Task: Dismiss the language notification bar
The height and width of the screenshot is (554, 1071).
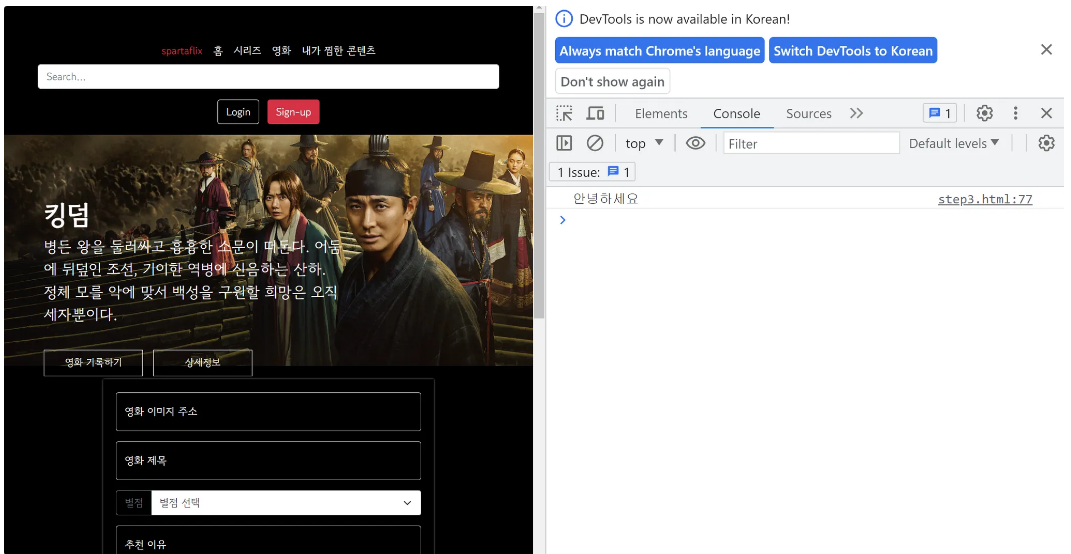Action: (1046, 49)
